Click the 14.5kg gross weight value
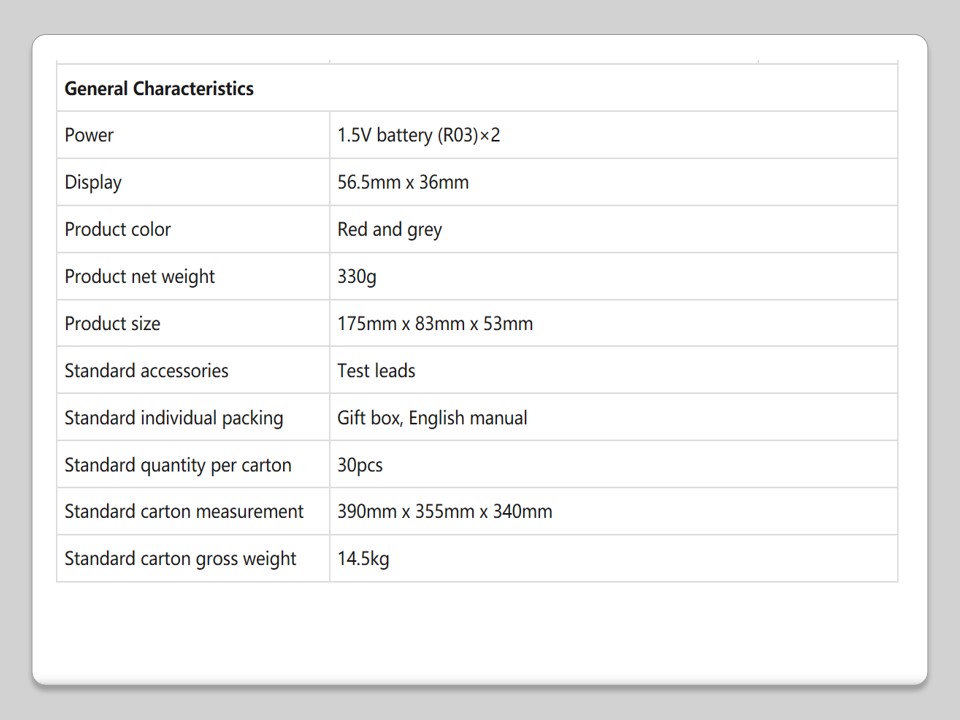Screen dimensions: 960x720 pos(363,558)
